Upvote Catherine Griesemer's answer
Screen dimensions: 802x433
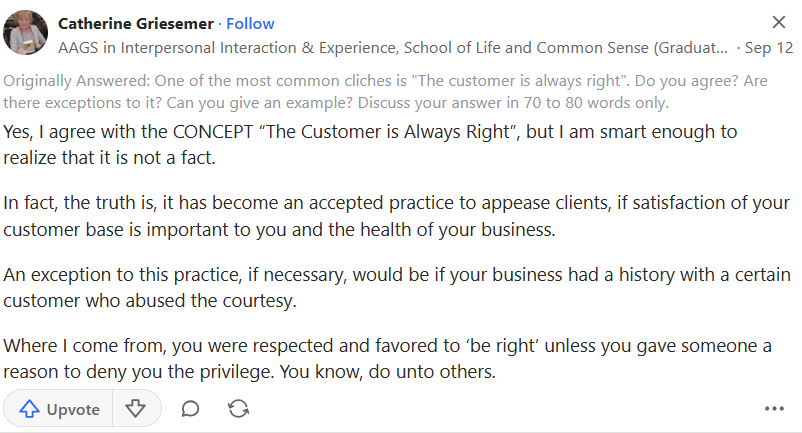point(58,408)
